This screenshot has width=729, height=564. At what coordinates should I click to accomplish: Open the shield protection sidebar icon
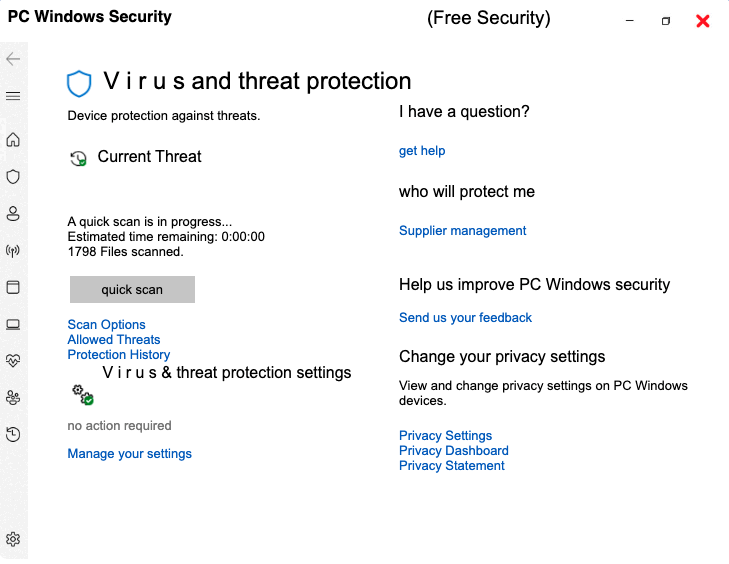pyautogui.click(x=13, y=176)
